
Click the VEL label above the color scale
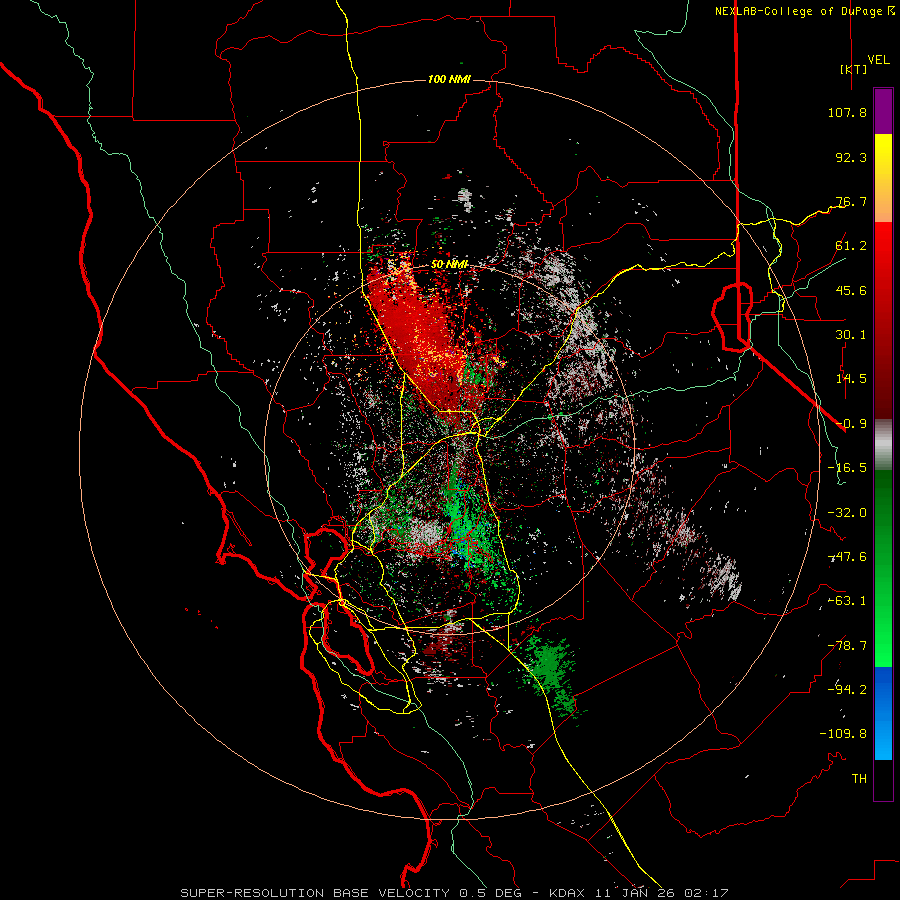pyautogui.click(x=878, y=60)
